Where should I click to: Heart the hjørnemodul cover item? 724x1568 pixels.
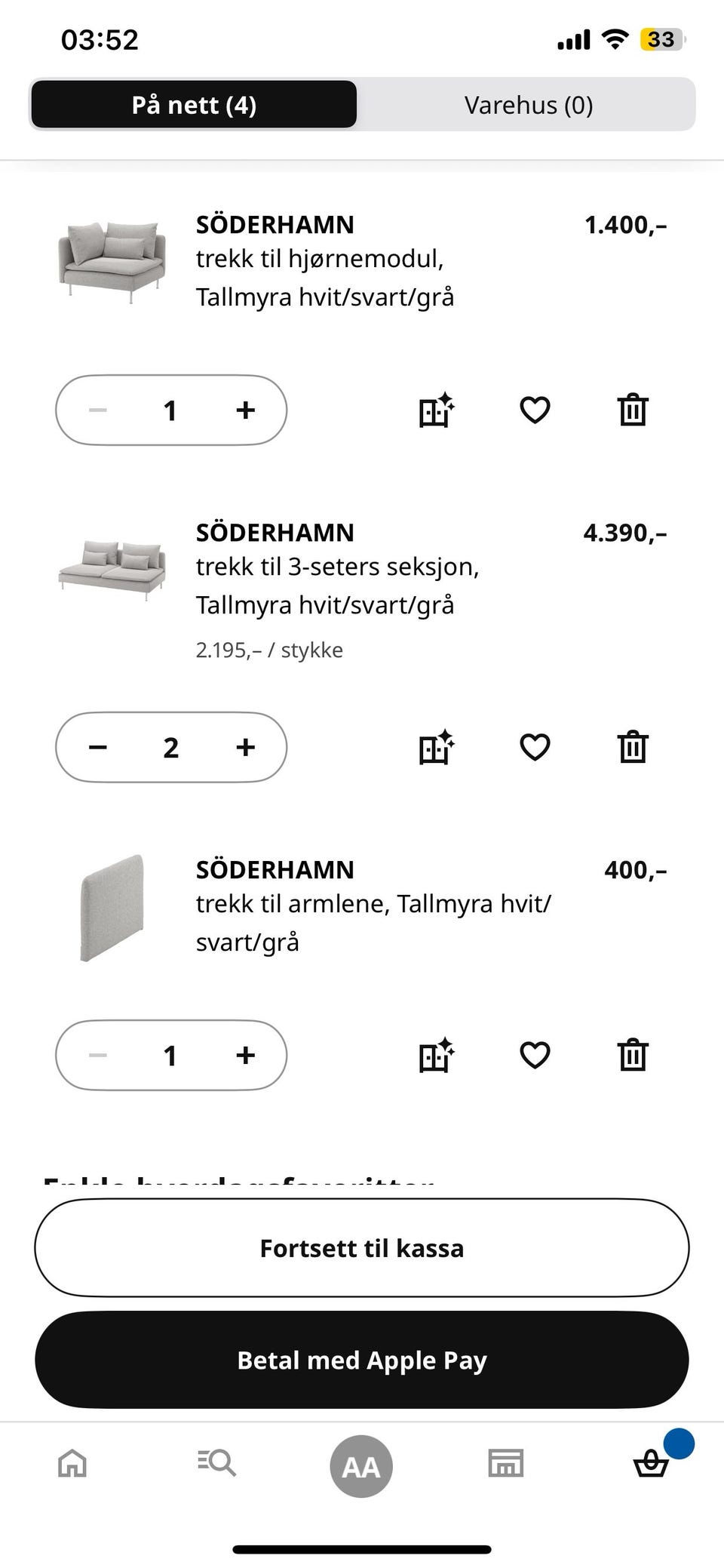tap(535, 410)
